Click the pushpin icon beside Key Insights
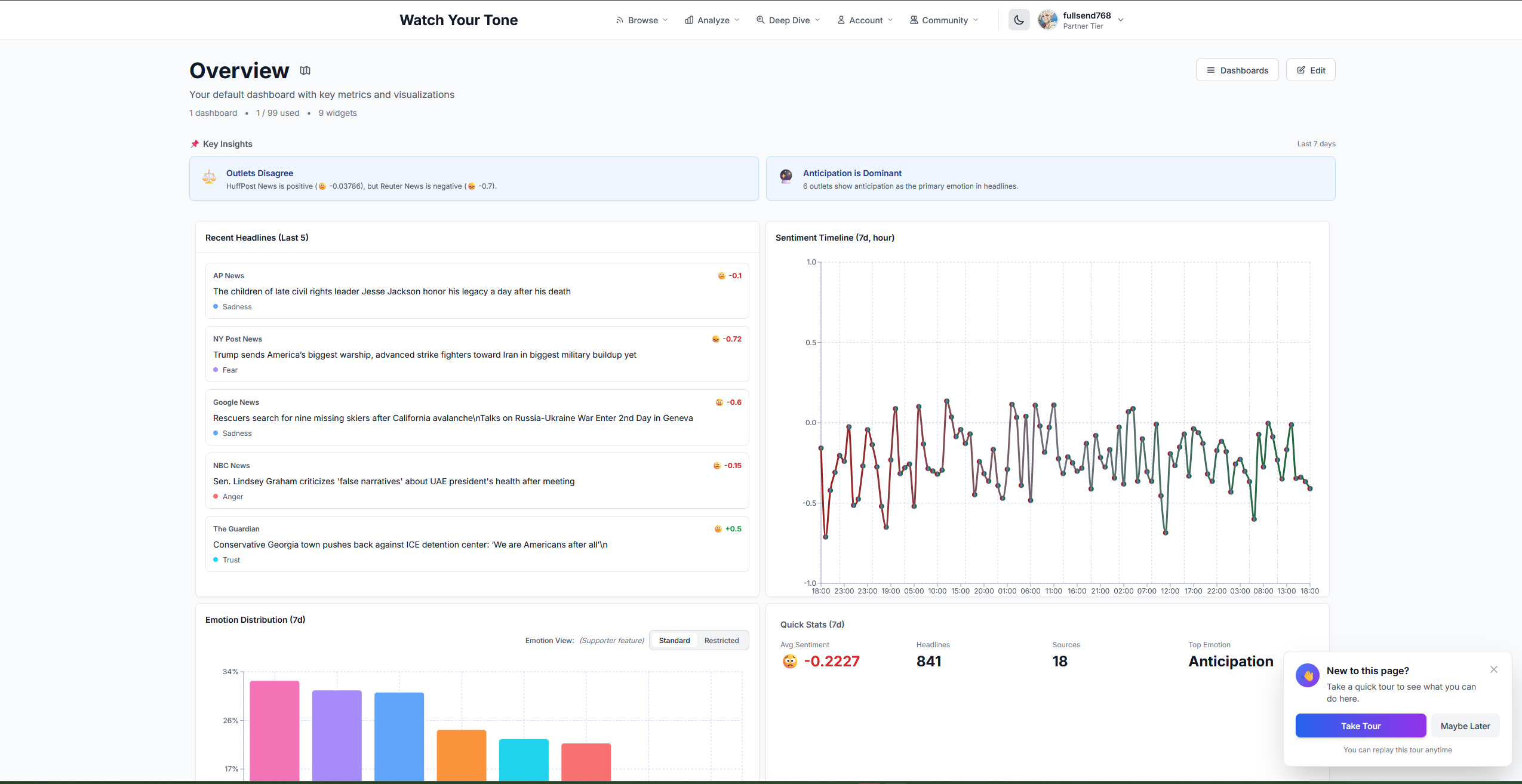The width and height of the screenshot is (1522, 784). click(195, 144)
